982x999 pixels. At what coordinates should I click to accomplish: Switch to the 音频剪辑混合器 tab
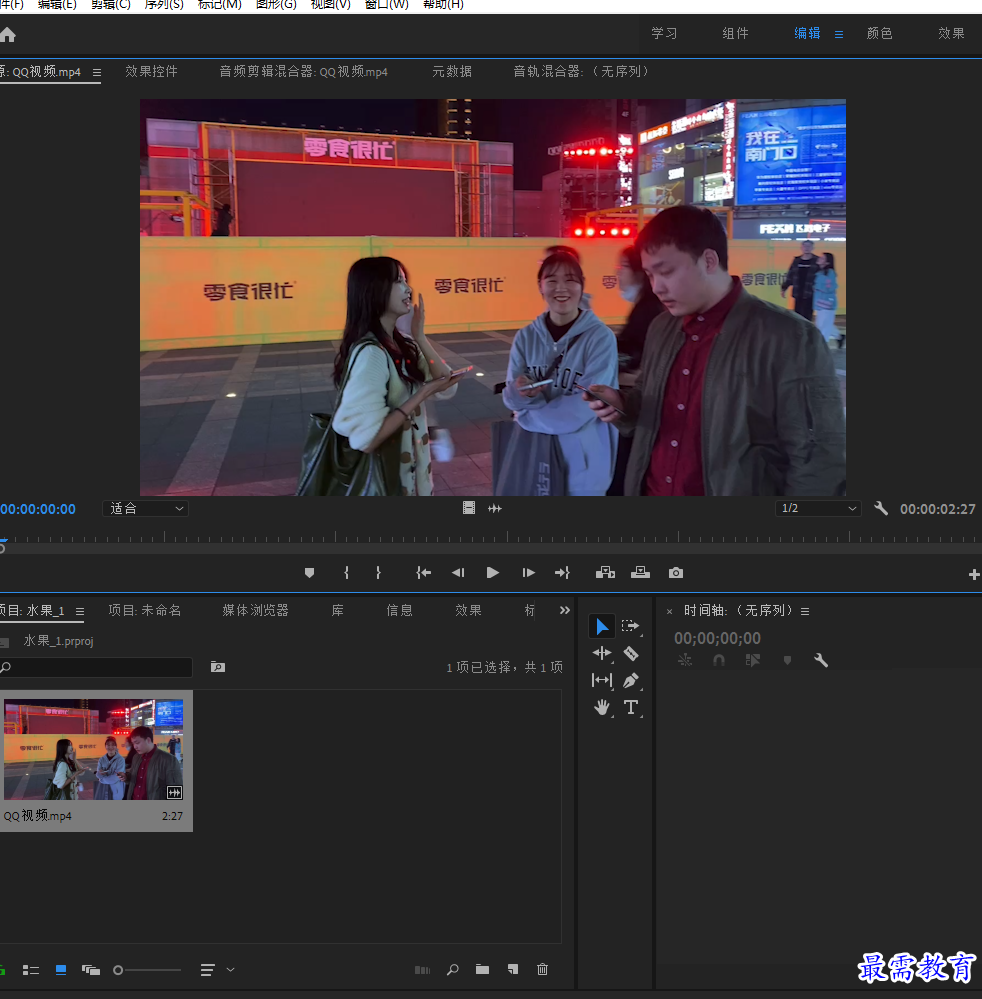tap(303, 71)
